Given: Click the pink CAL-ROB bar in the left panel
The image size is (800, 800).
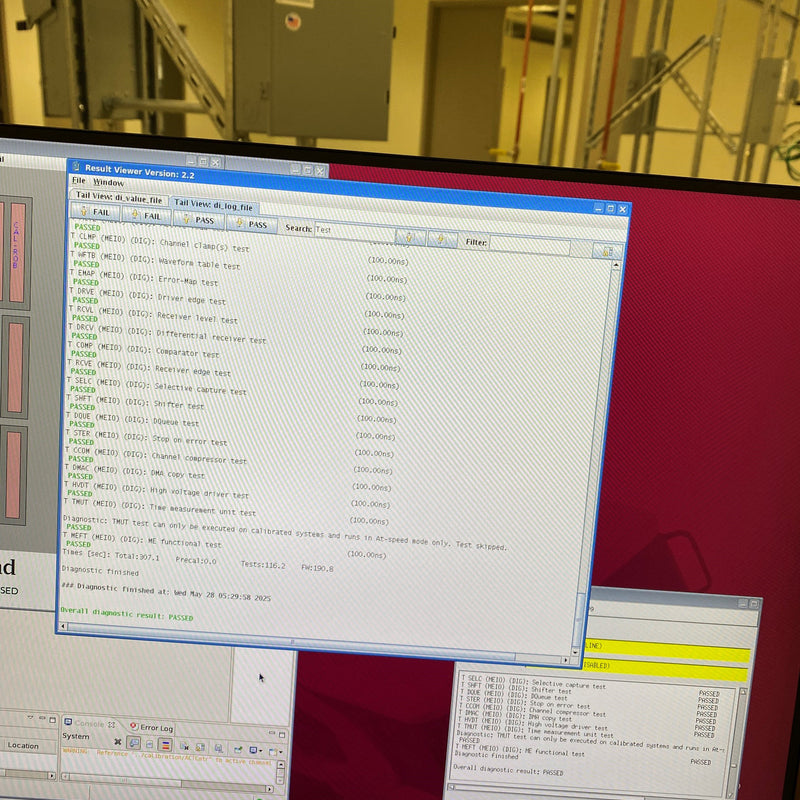Looking at the screenshot, I should [17, 252].
